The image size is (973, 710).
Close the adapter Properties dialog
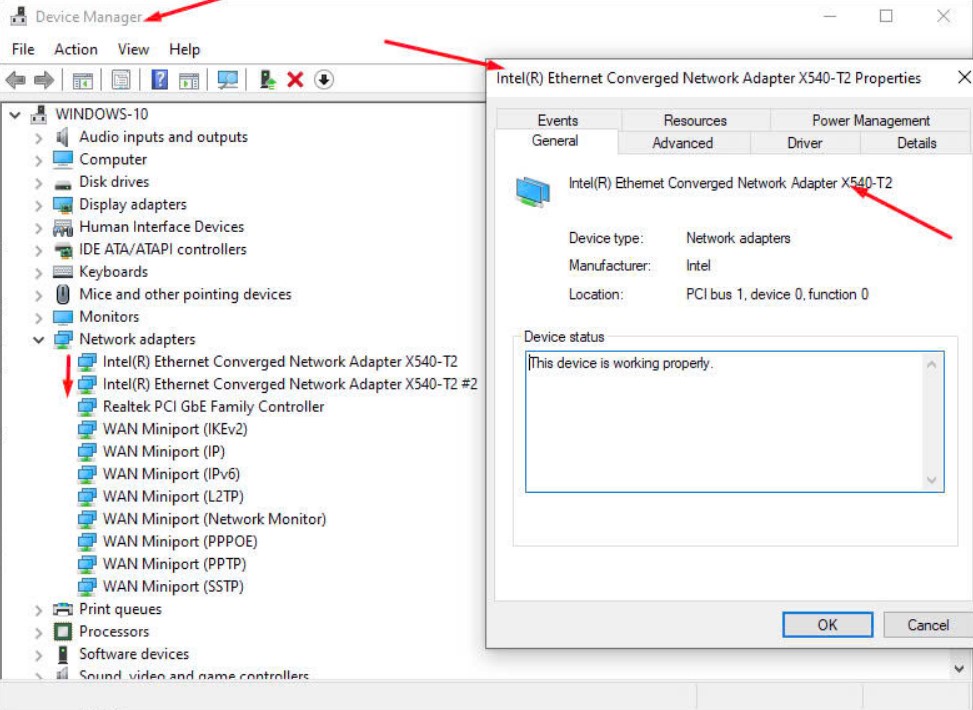(x=964, y=78)
